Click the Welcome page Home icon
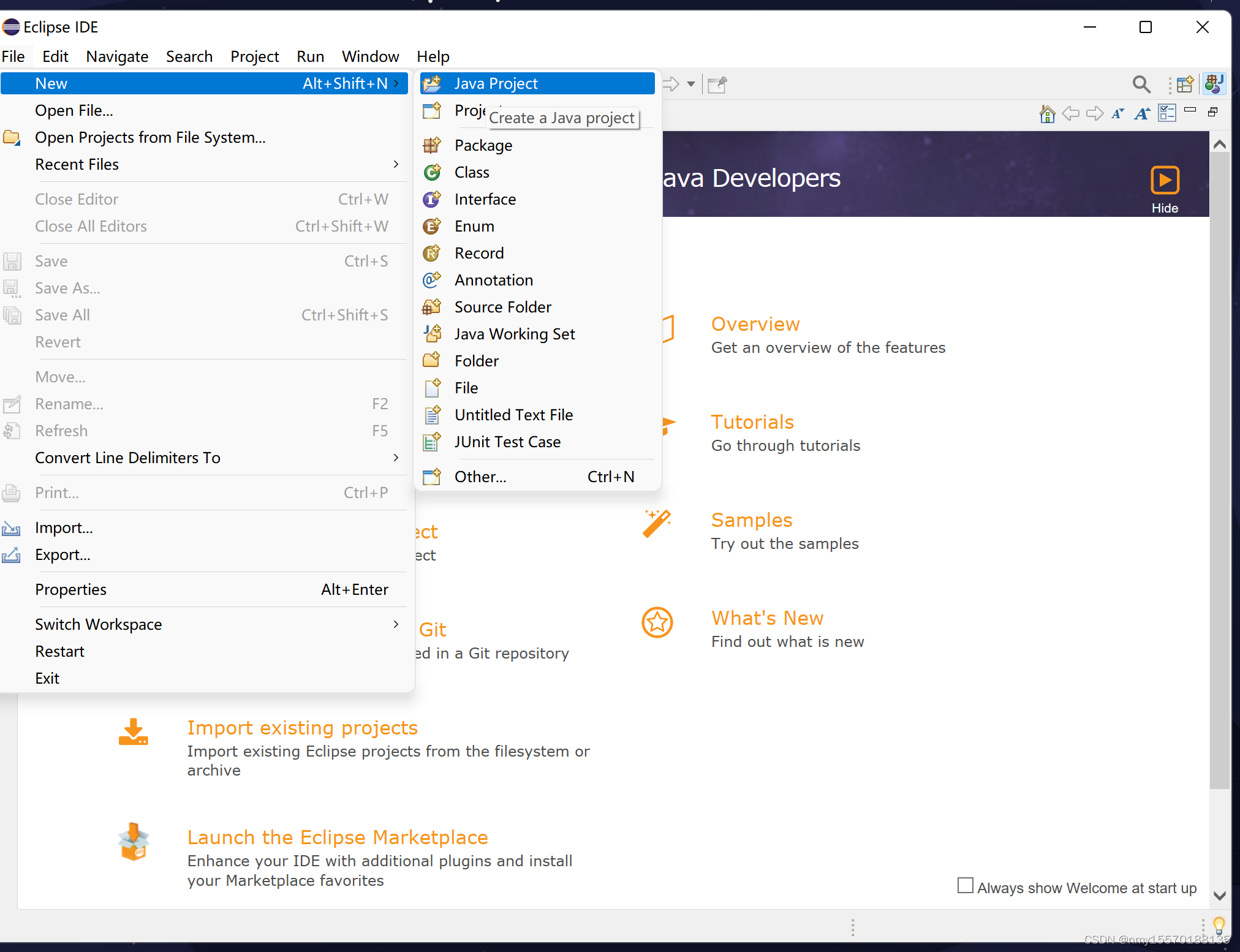This screenshot has height=952, width=1240. click(x=1047, y=114)
